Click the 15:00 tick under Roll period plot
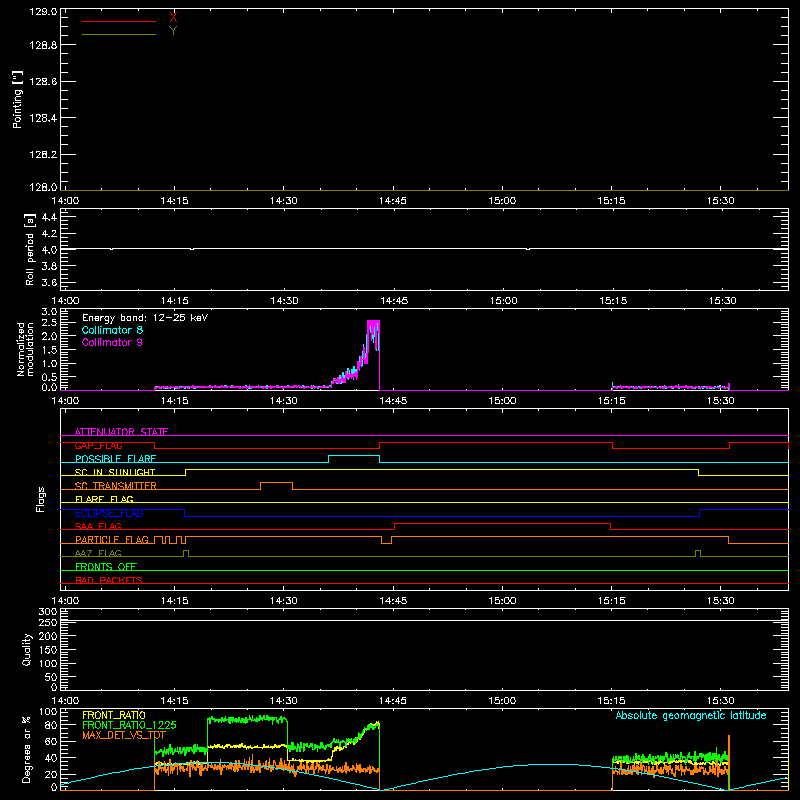 click(x=503, y=301)
